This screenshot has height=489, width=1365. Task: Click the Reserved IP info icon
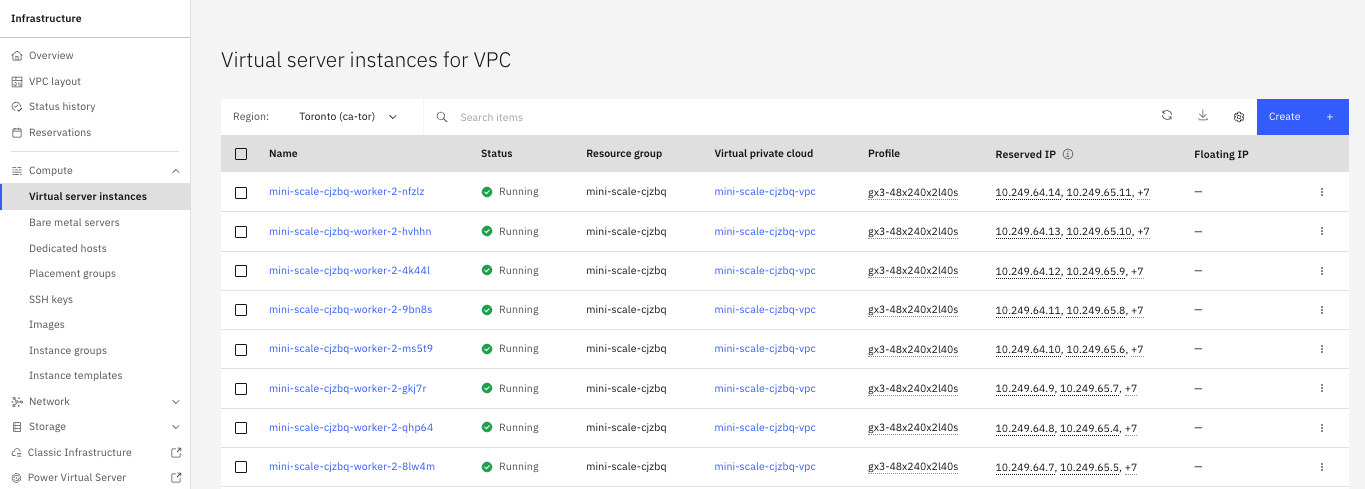click(1068, 154)
